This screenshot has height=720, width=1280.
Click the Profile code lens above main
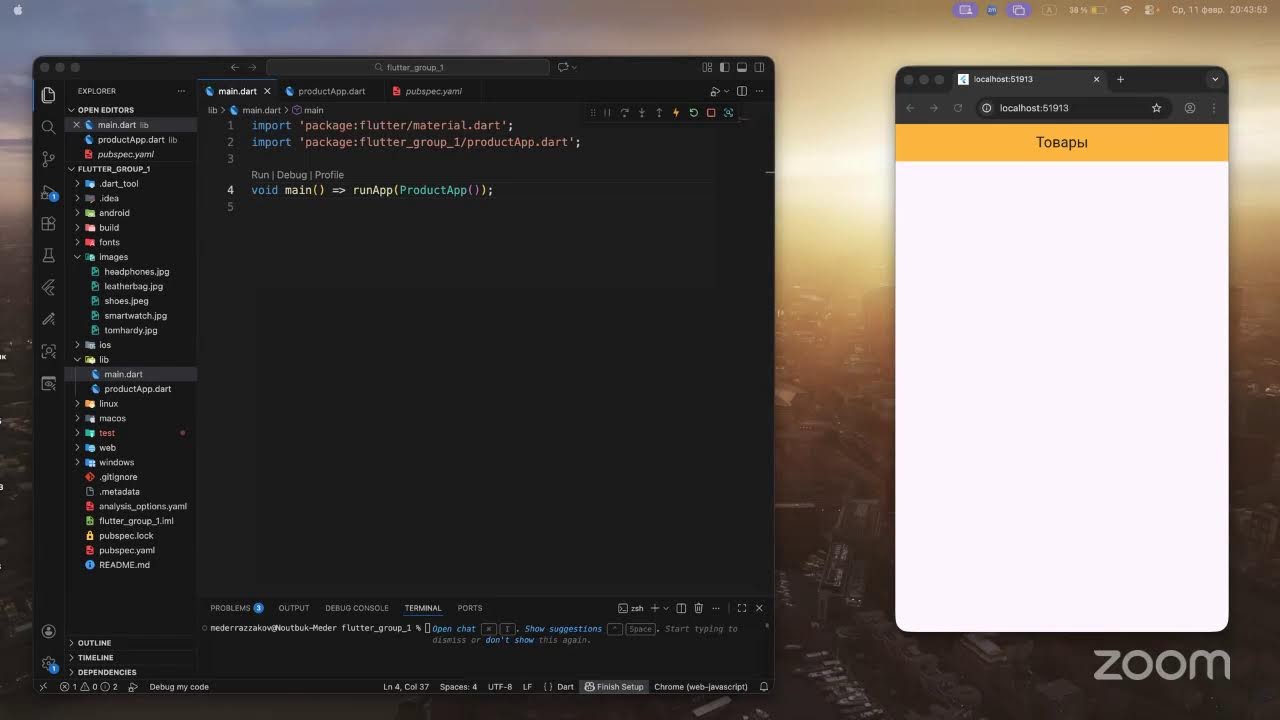tap(329, 175)
